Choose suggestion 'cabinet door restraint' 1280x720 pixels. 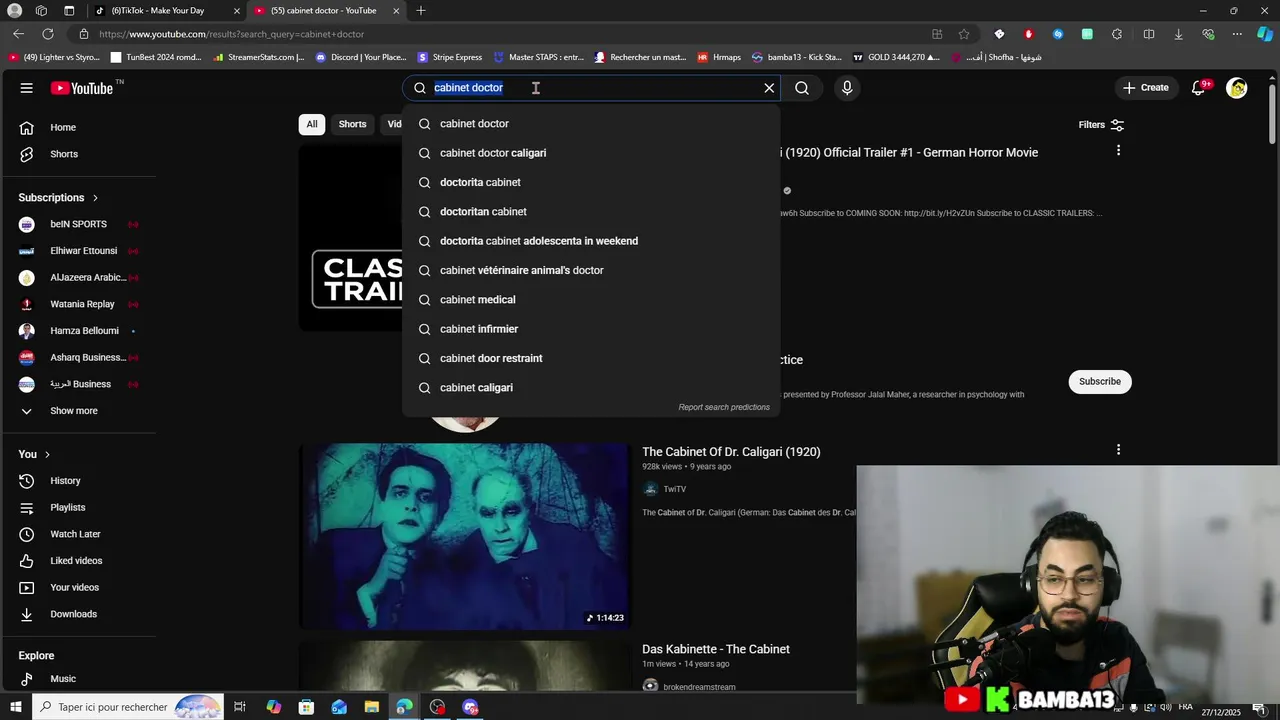590,358
